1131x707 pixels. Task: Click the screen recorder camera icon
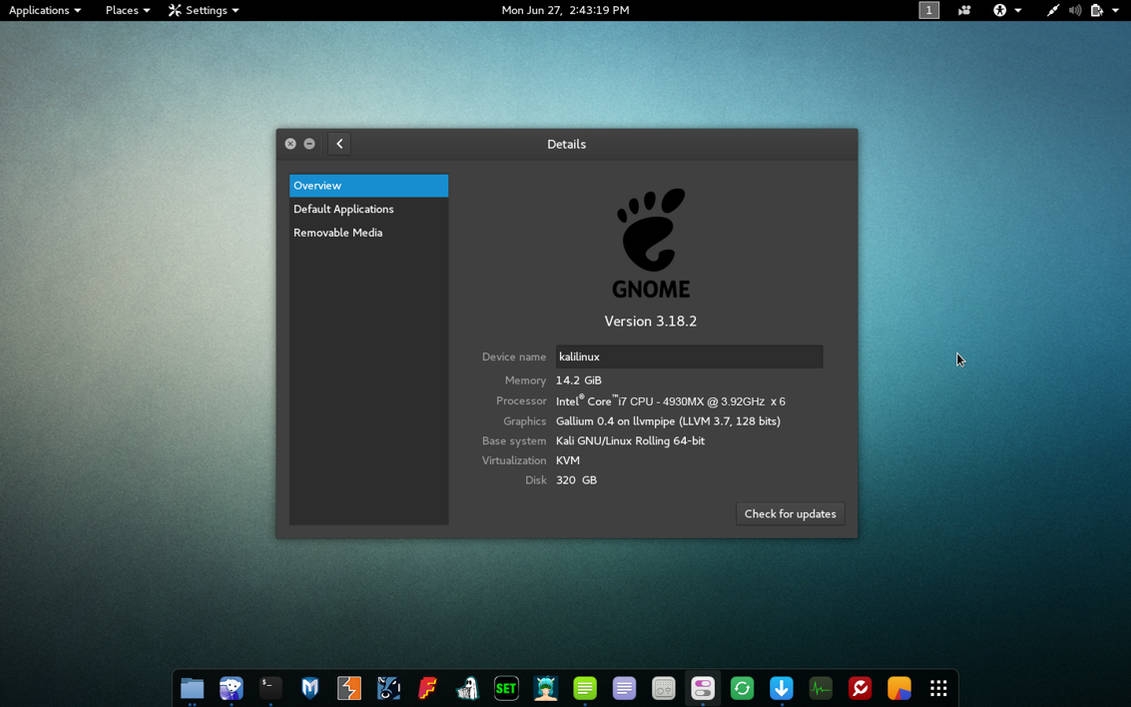pyautogui.click(x=964, y=10)
